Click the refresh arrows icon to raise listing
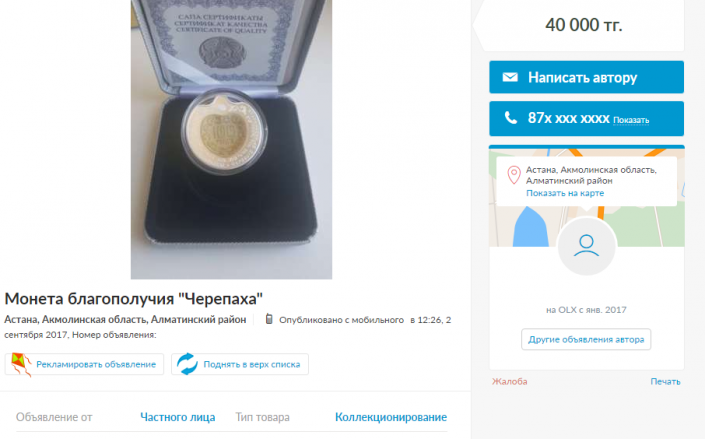This screenshot has width=705, height=439. [x=187, y=364]
